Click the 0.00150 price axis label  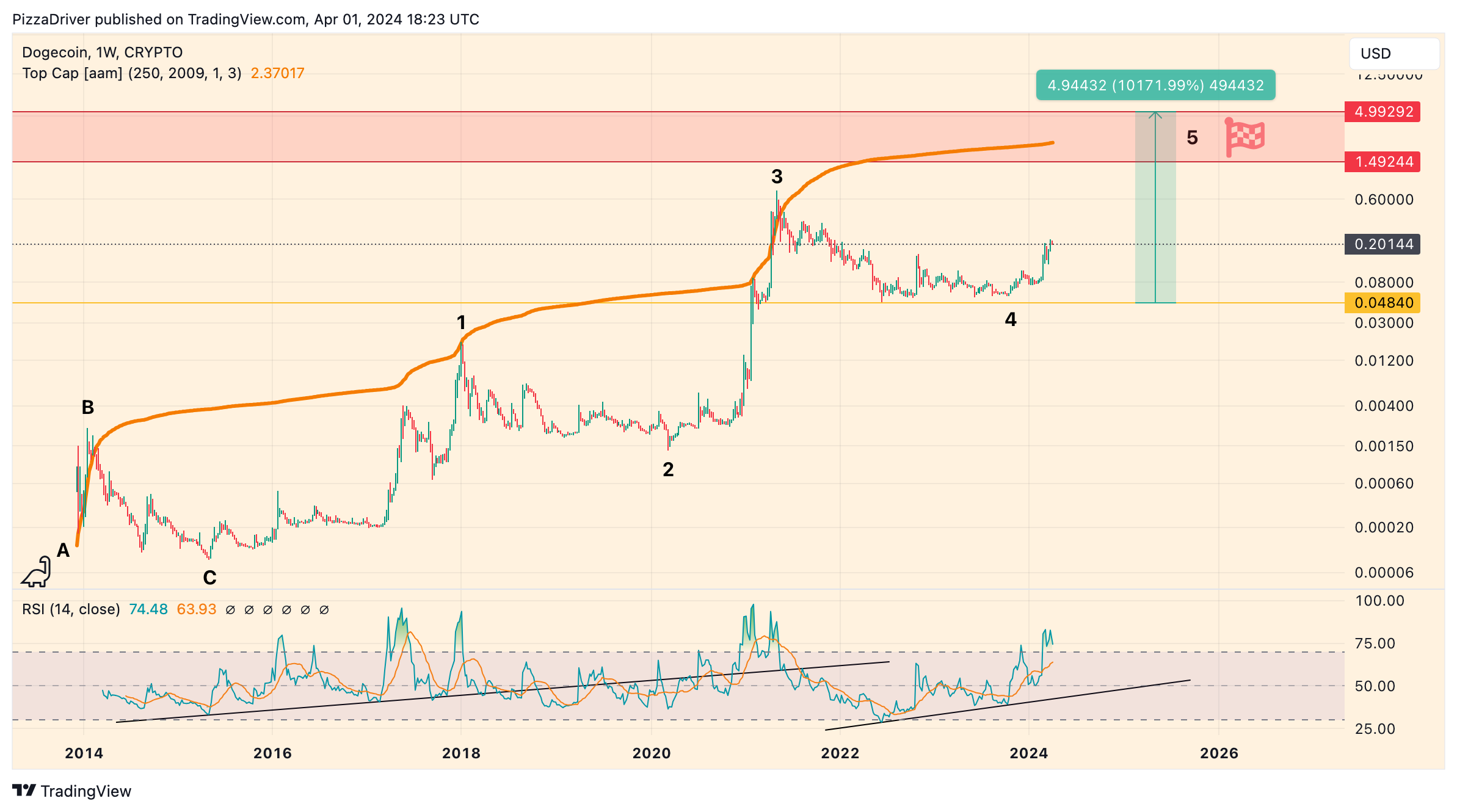coord(1384,446)
